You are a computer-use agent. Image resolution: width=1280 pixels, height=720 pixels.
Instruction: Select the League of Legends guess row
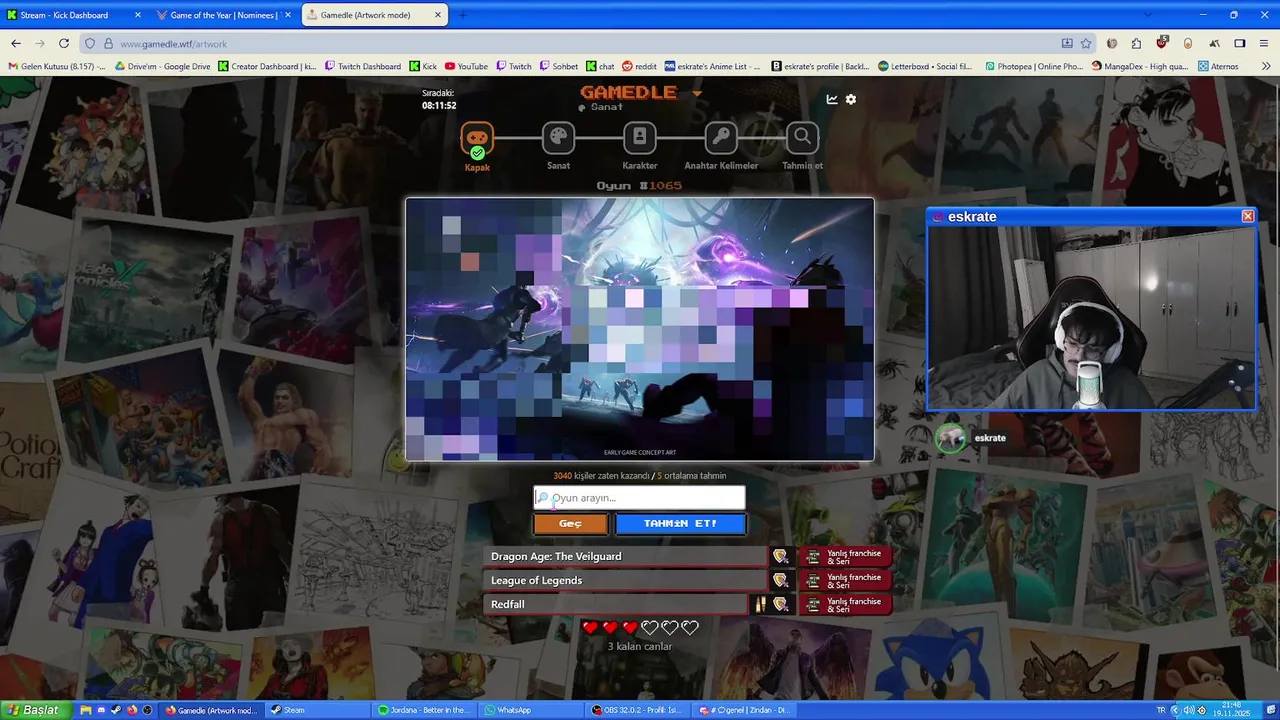coord(625,580)
